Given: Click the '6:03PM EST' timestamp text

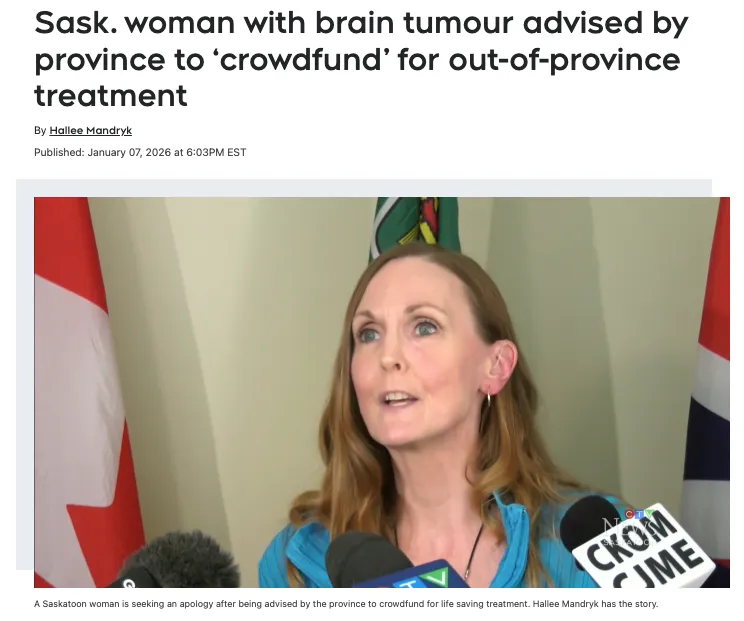Looking at the screenshot, I should point(216,152).
